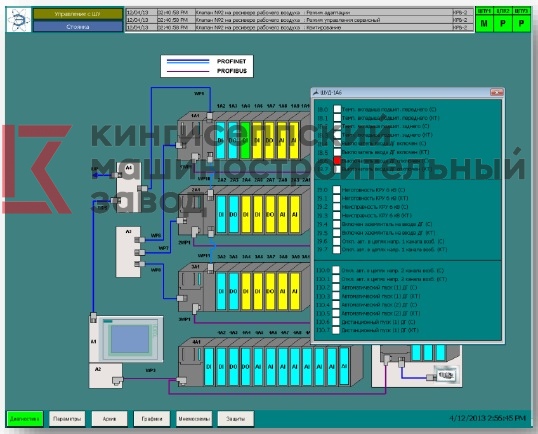Open the A1 operator touch panel
This screenshot has width=538, height=434.
126,339
